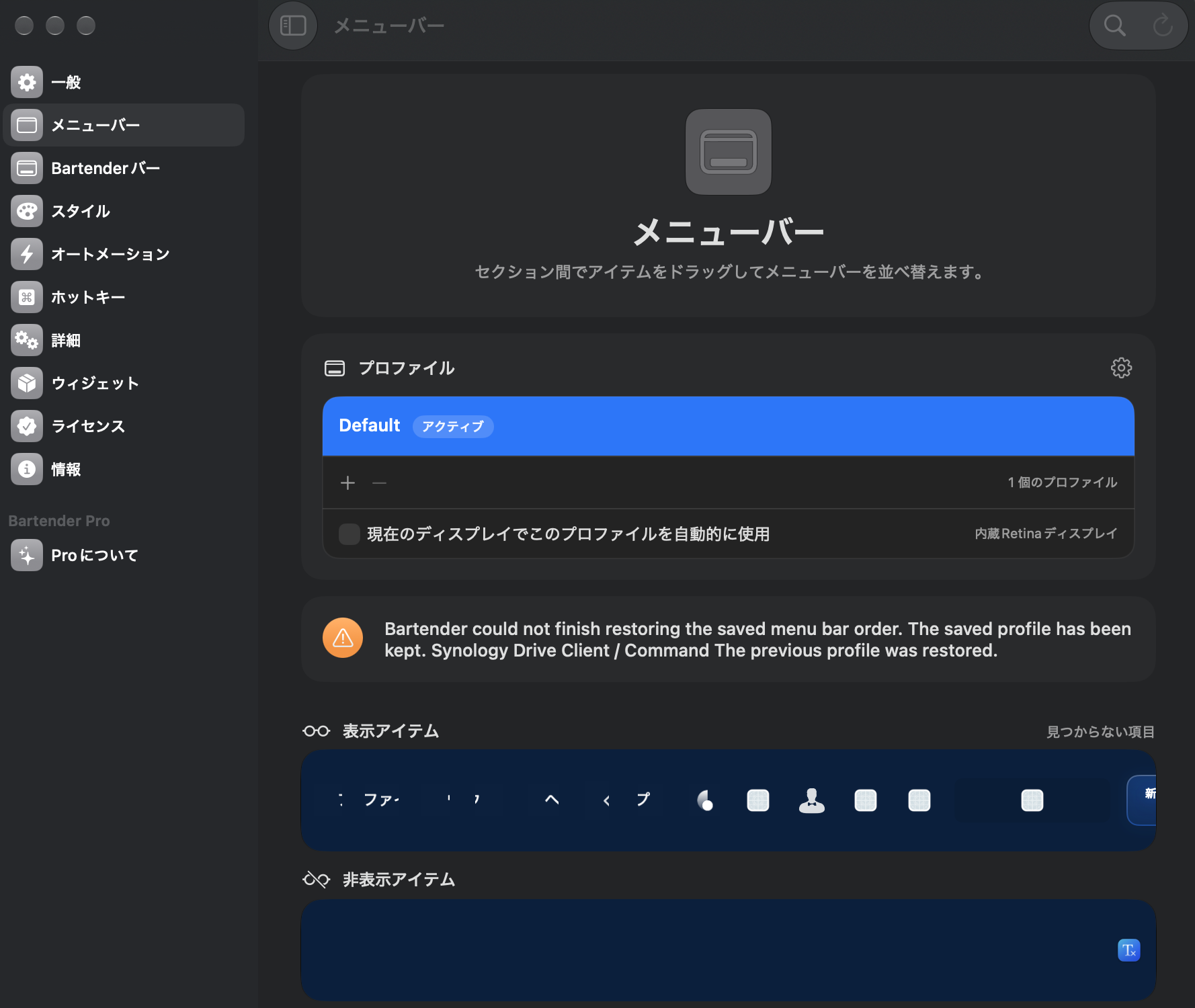
Task: Open the Bartender バー settings
Action: click(x=124, y=168)
